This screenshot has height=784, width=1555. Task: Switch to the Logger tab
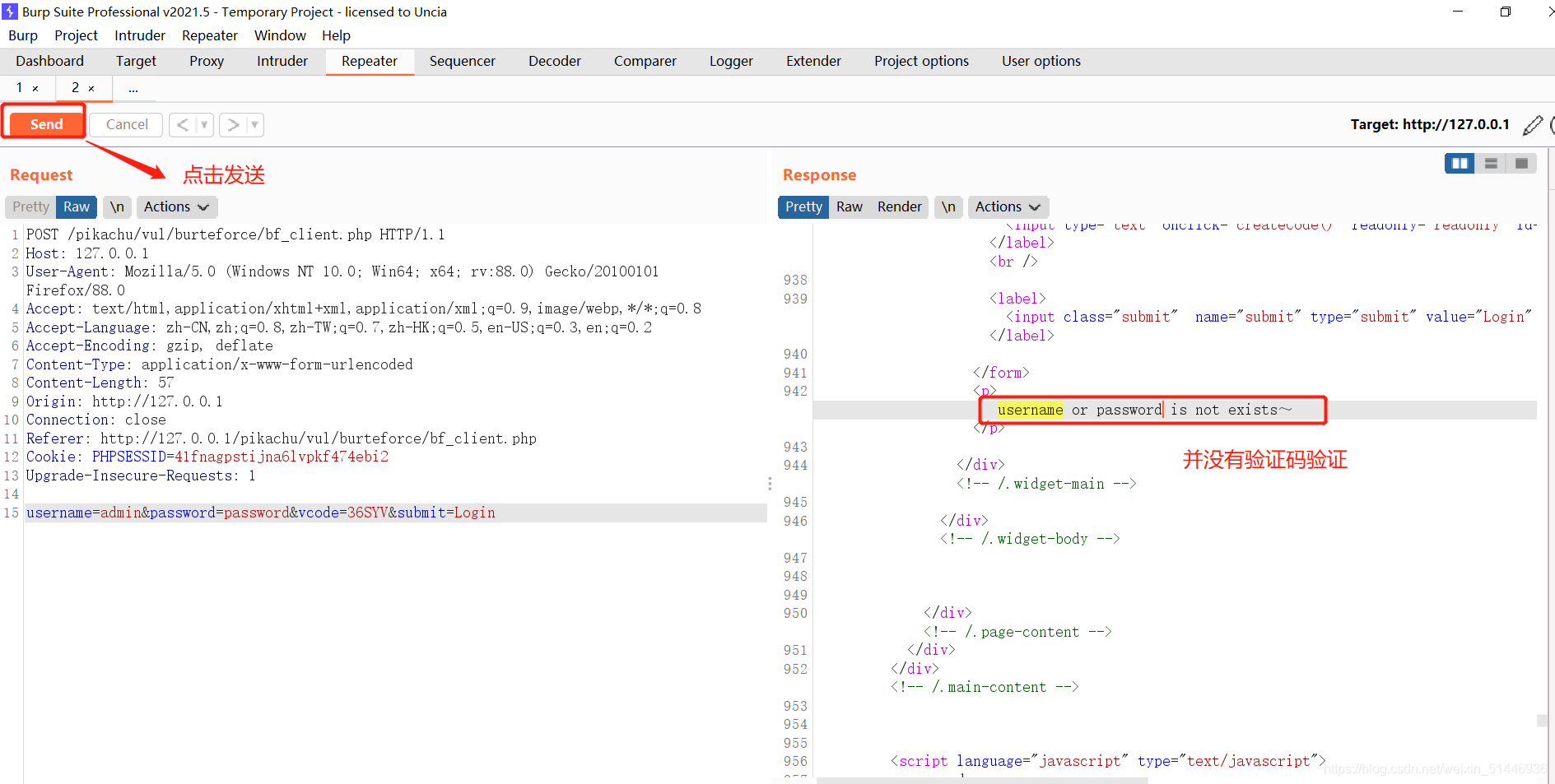click(x=731, y=61)
